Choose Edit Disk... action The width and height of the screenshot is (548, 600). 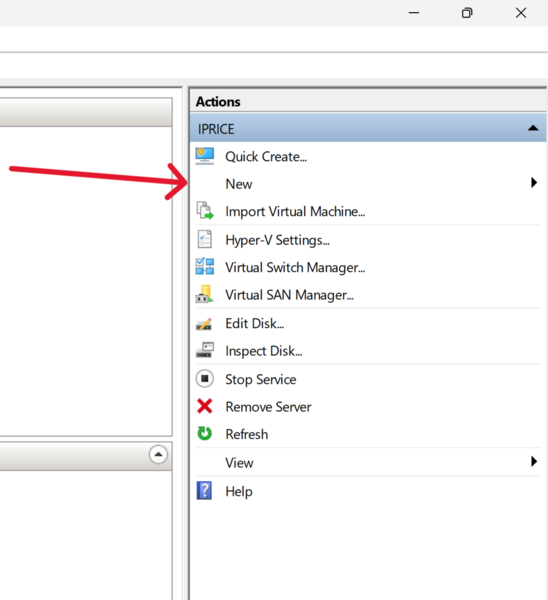tap(254, 323)
